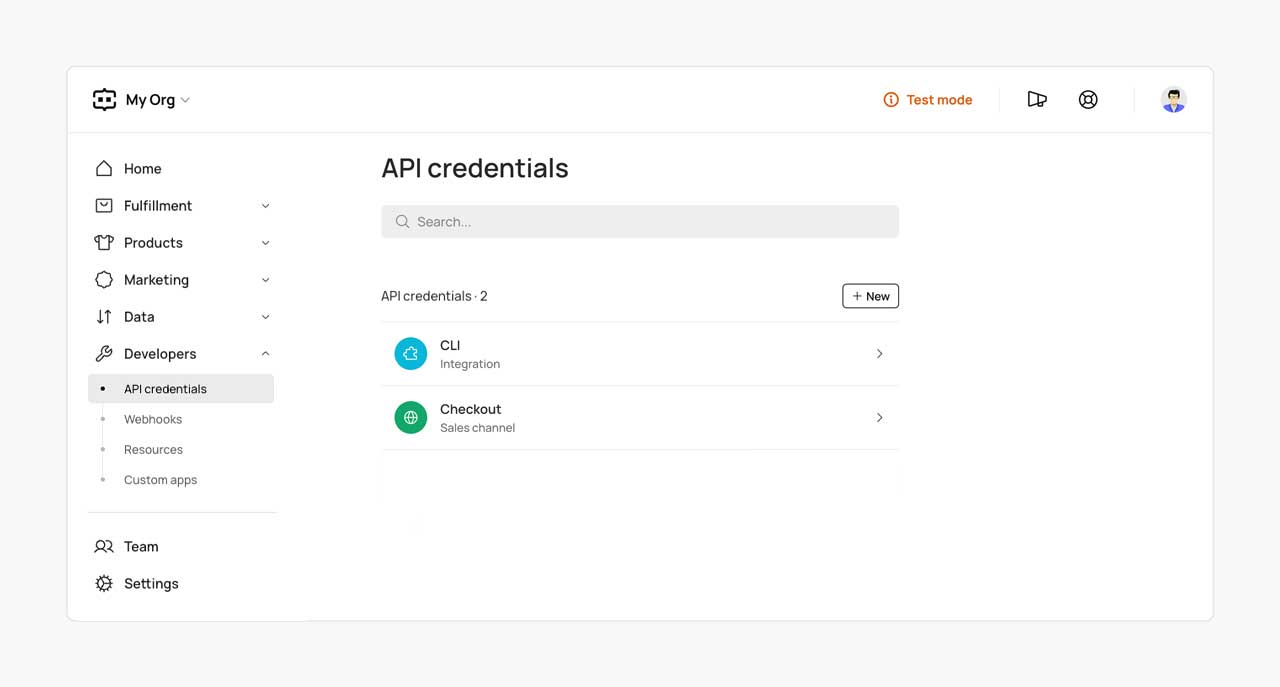Expand the Products section chevron
The width and height of the screenshot is (1280, 687).
(x=265, y=243)
